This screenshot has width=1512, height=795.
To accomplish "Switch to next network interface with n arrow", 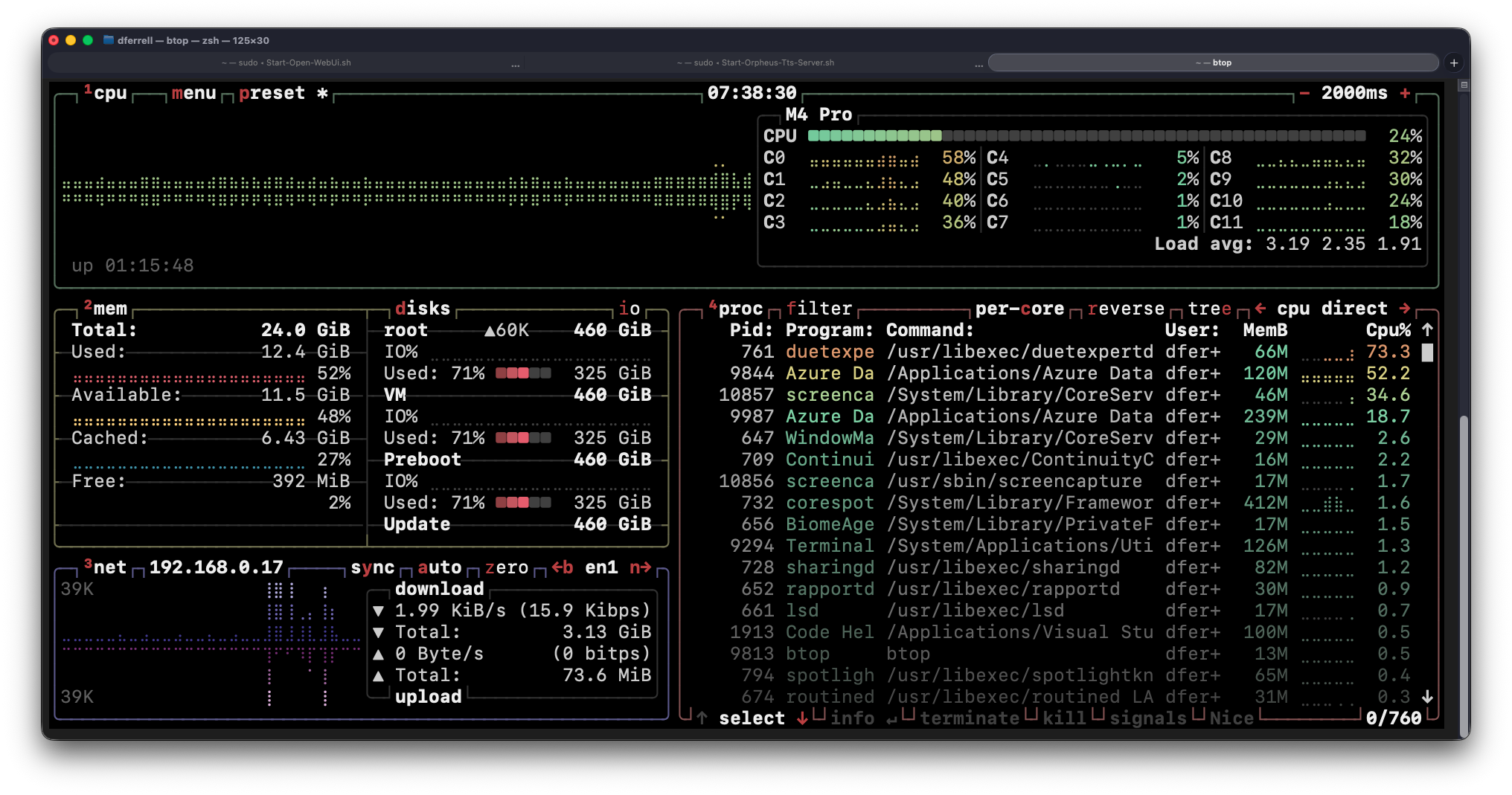I will [640, 567].
